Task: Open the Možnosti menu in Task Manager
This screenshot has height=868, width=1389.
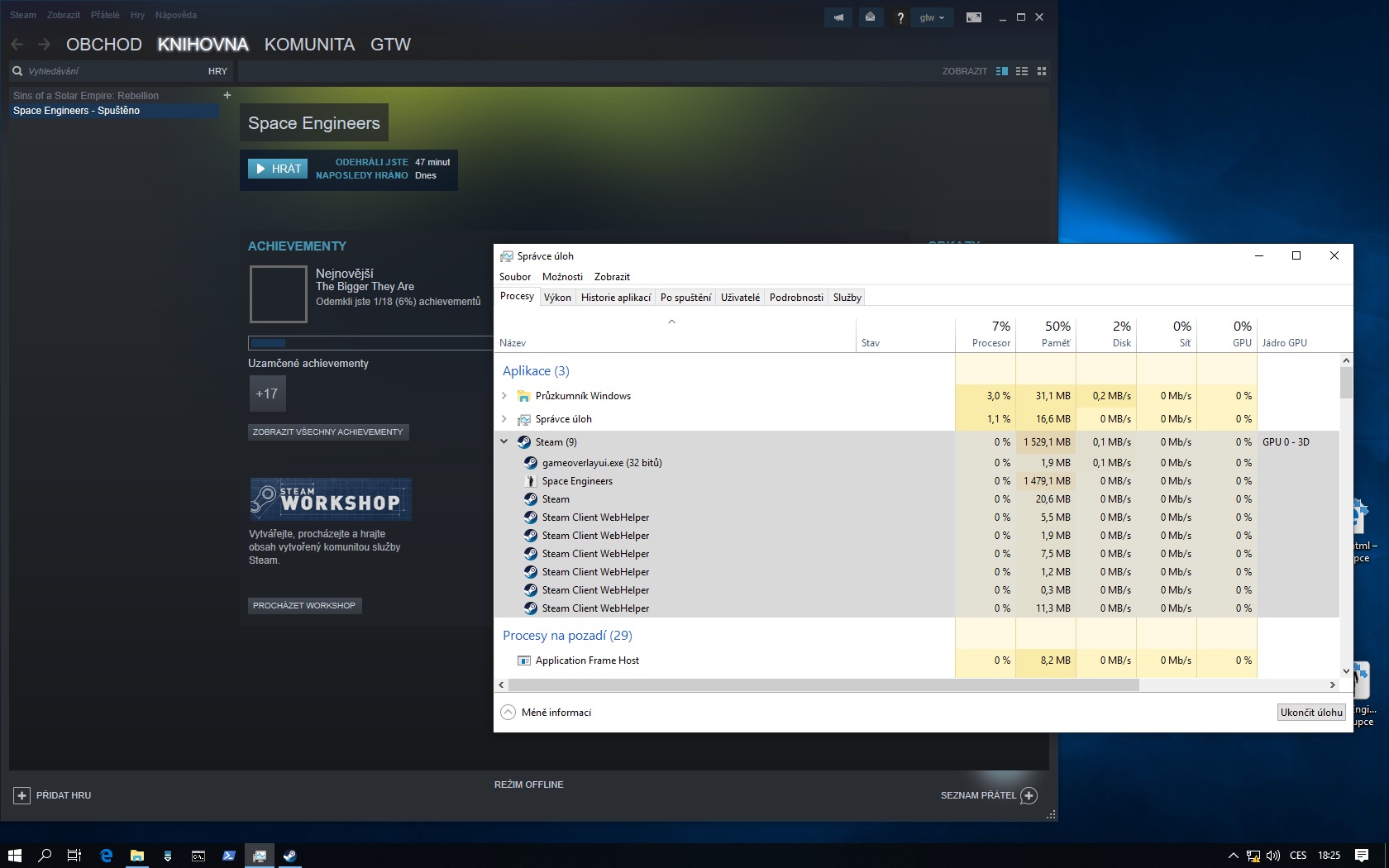Action: [562, 277]
